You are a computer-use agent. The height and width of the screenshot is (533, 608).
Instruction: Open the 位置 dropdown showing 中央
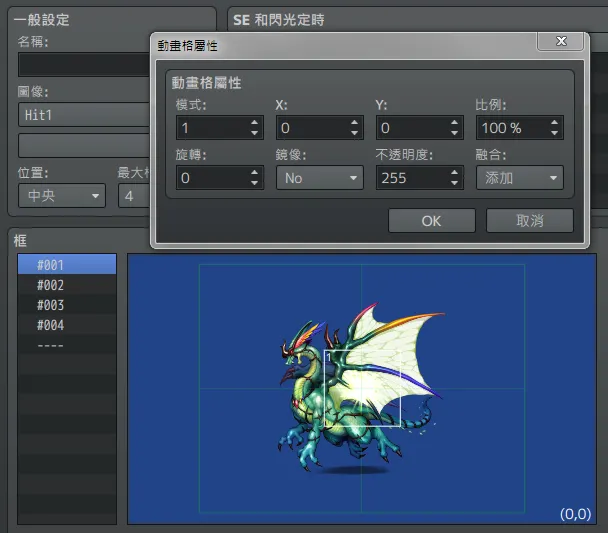coord(62,196)
